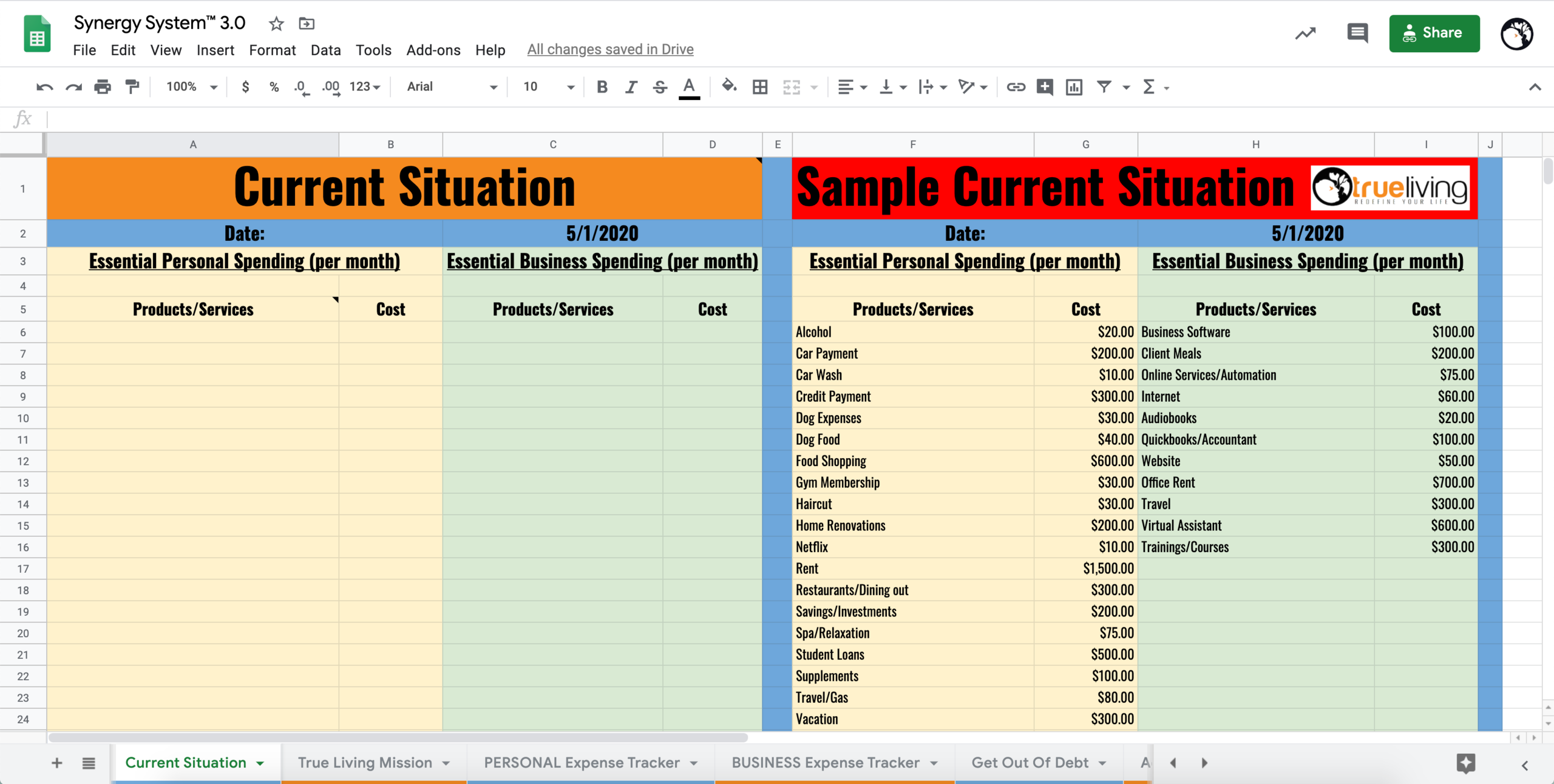Click the Undo icon

44,87
